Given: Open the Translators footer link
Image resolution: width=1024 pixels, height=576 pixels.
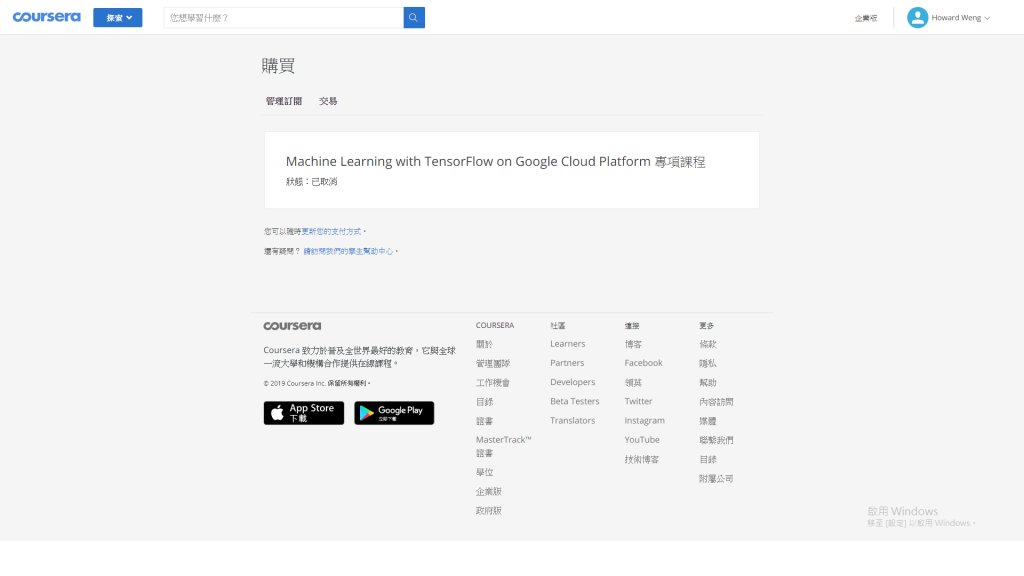Looking at the screenshot, I should tap(572, 421).
